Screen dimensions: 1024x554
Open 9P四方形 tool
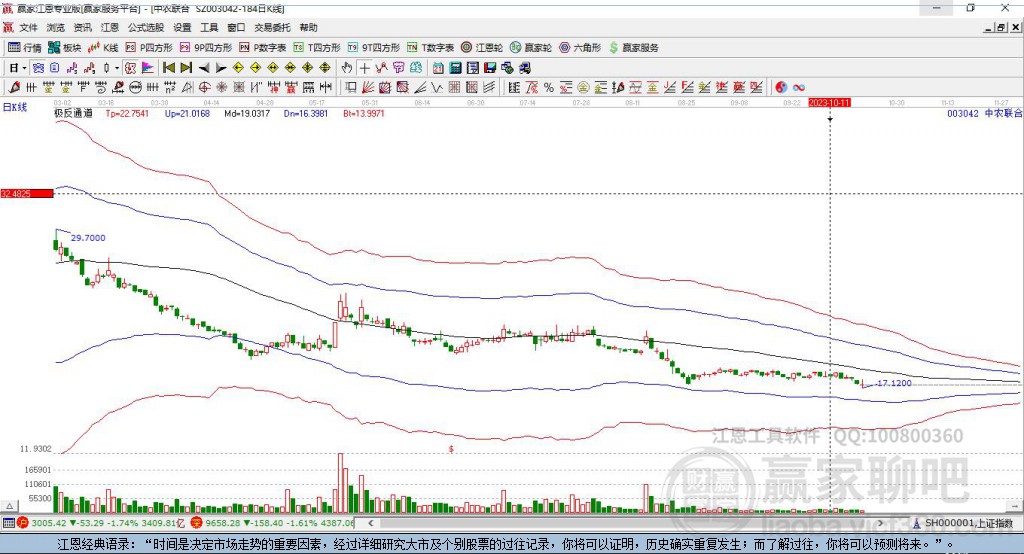click(206, 48)
